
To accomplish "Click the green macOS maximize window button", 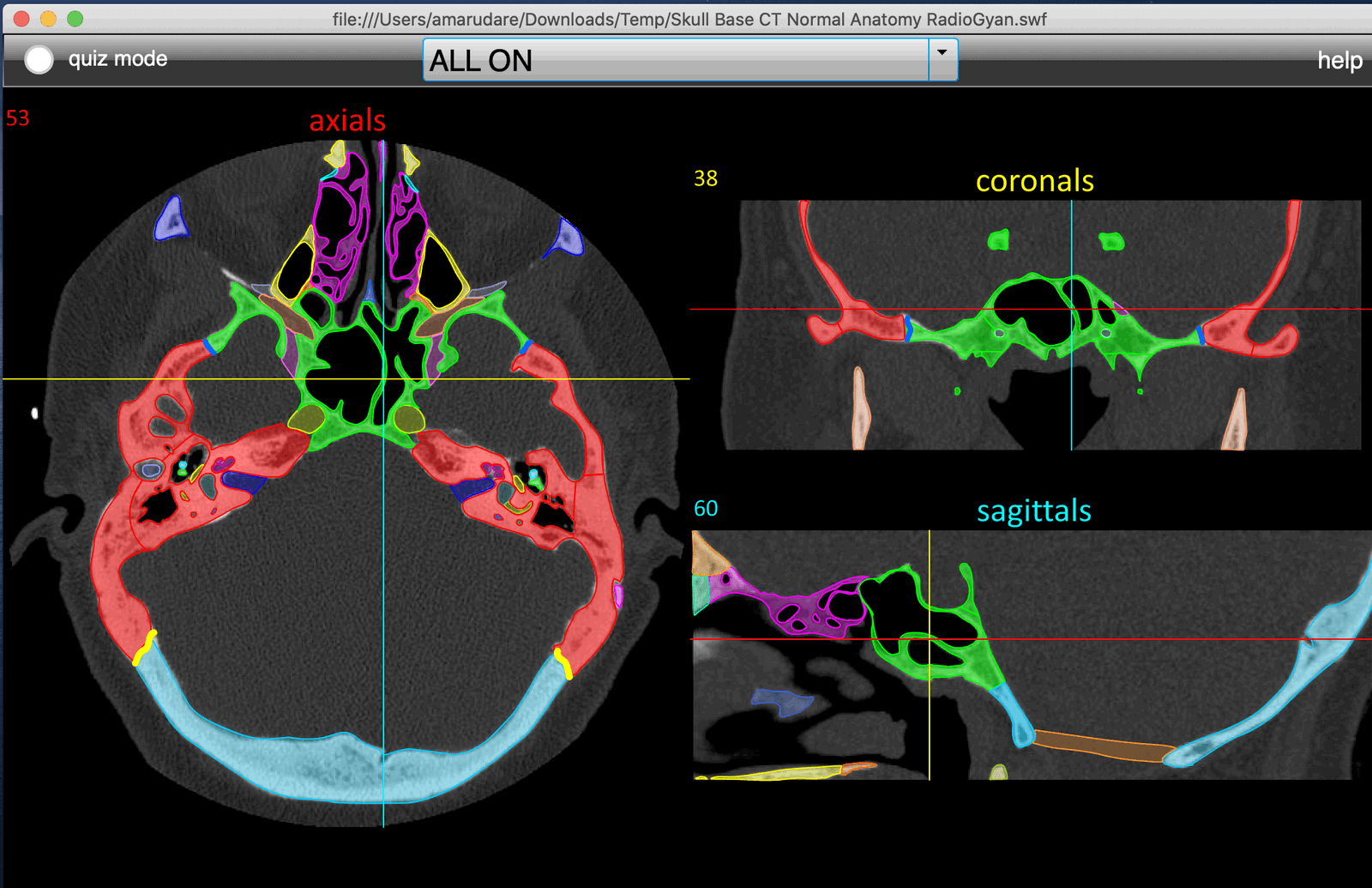I will pyautogui.click(x=75, y=19).
